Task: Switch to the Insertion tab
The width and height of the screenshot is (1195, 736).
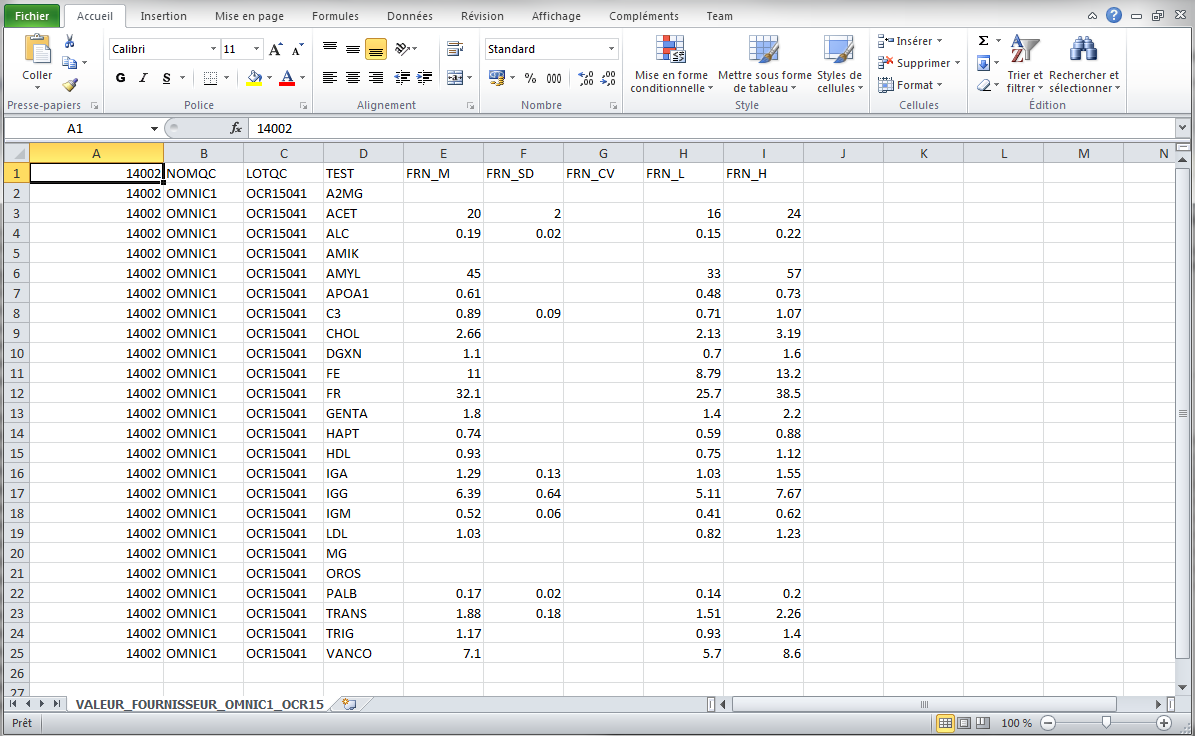Action: point(163,16)
